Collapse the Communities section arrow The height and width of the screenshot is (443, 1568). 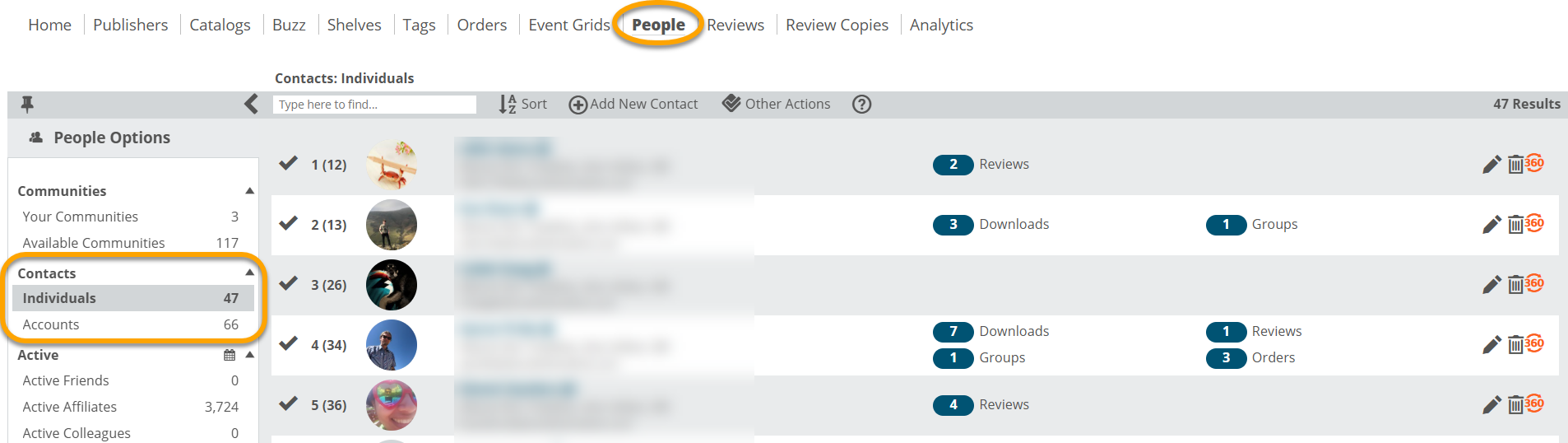point(249,191)
